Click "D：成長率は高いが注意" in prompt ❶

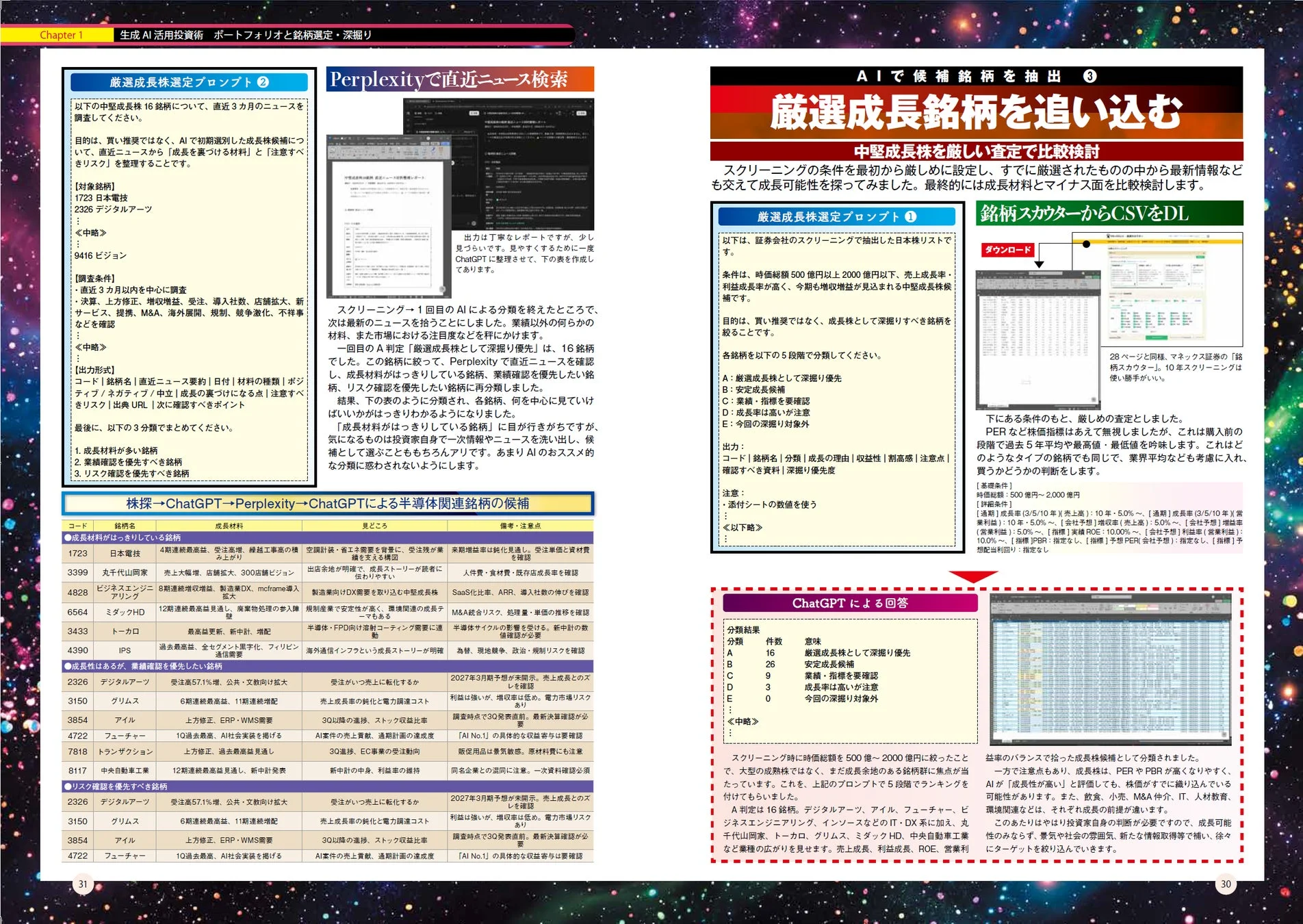766,413
